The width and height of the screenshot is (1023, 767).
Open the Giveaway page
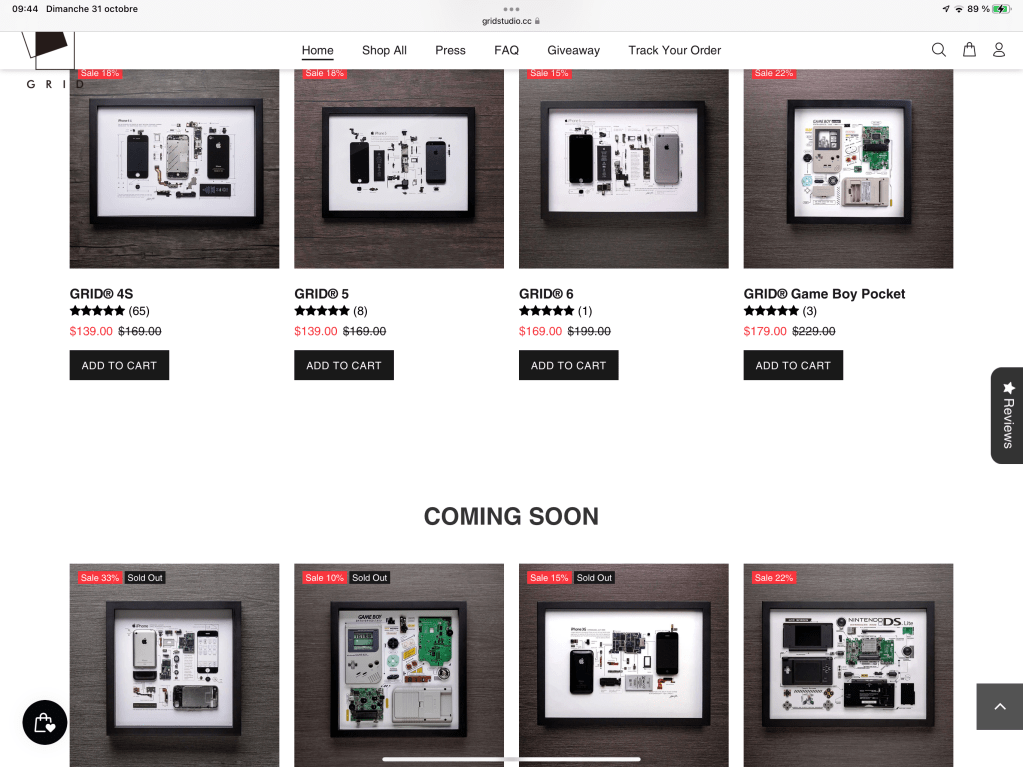[573, 50]
